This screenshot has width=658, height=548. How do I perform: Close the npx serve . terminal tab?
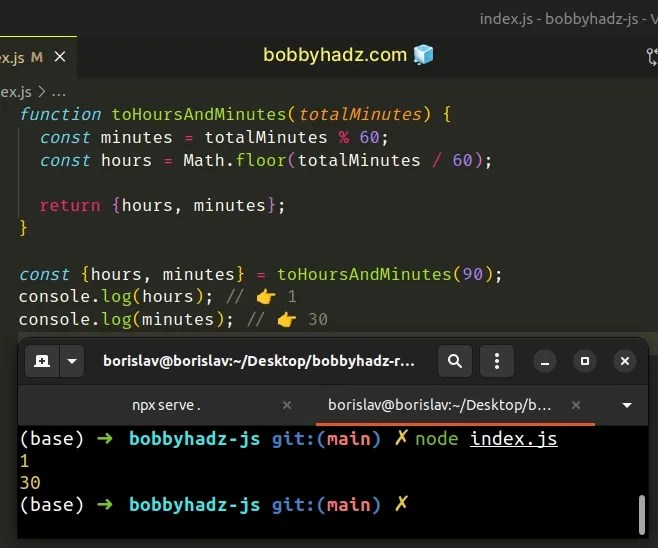point(287,405)
